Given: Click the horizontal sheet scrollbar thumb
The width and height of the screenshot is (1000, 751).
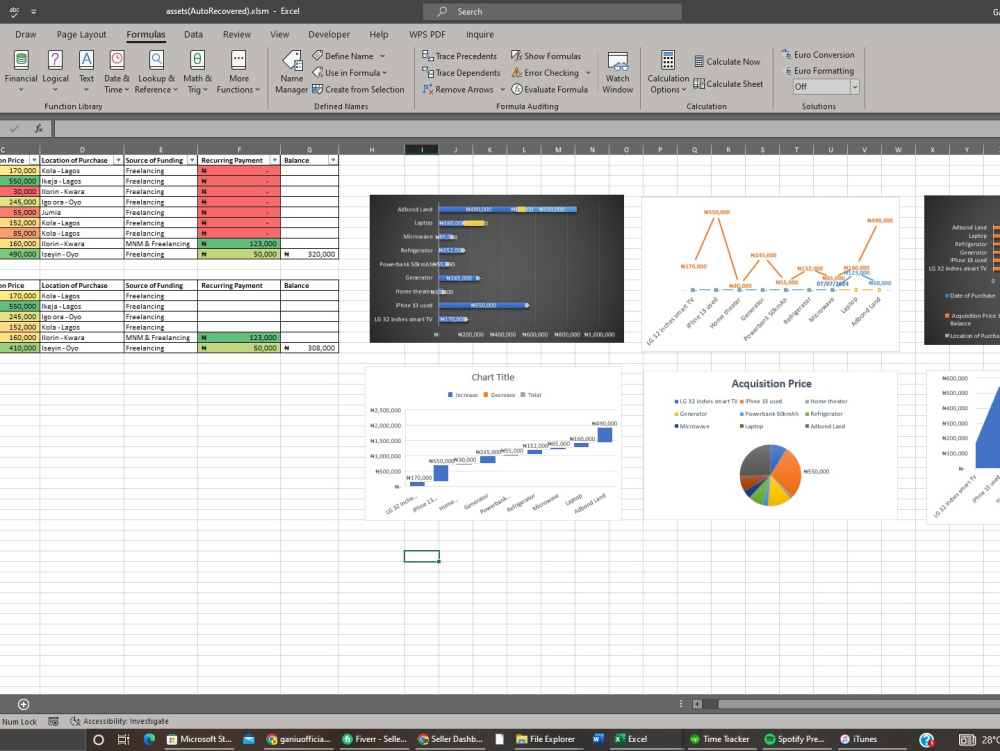Looking at the screenshot, I should [858, 704].
